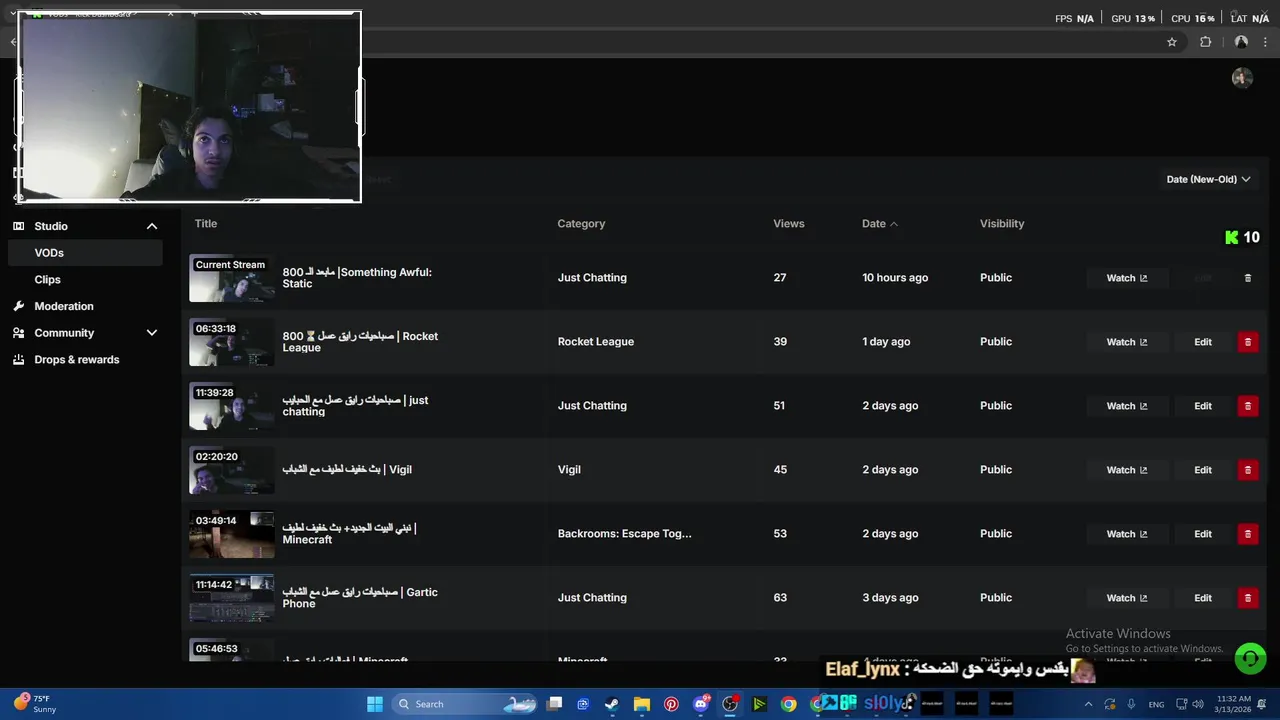Screen dimensions: 1280x720
Task: Open Google Chrome from the taskbar
Action: pos(789,704)
